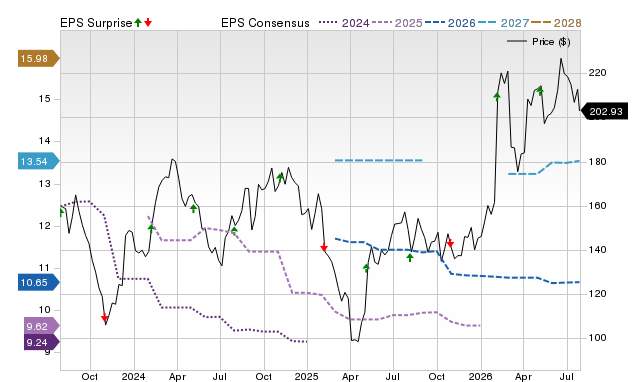
Task: Select the red miss arrow at the late-2023 price low
Action: pyautogui.click(x=105, y=318)
